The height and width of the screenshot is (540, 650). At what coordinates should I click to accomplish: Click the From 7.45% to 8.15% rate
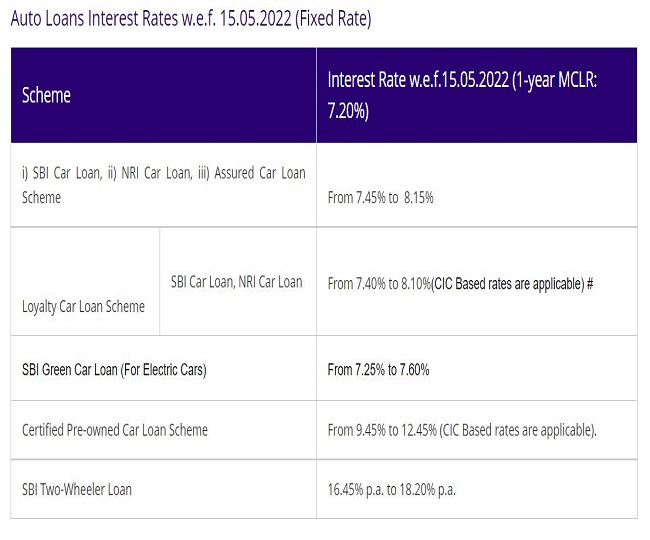pyautogui.click(x=380, y=198)
